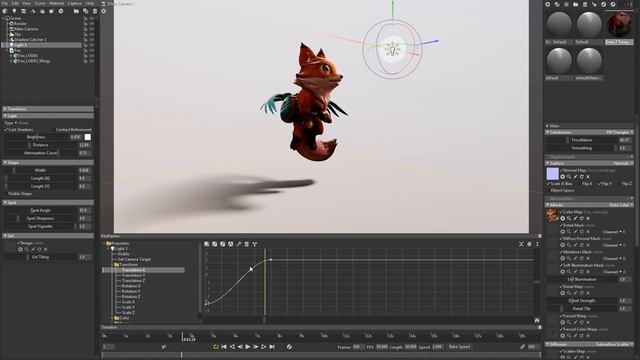This screenshot has width=640, height=360.
Task: Step to the previous keyframe
Action: coord(232,347)
